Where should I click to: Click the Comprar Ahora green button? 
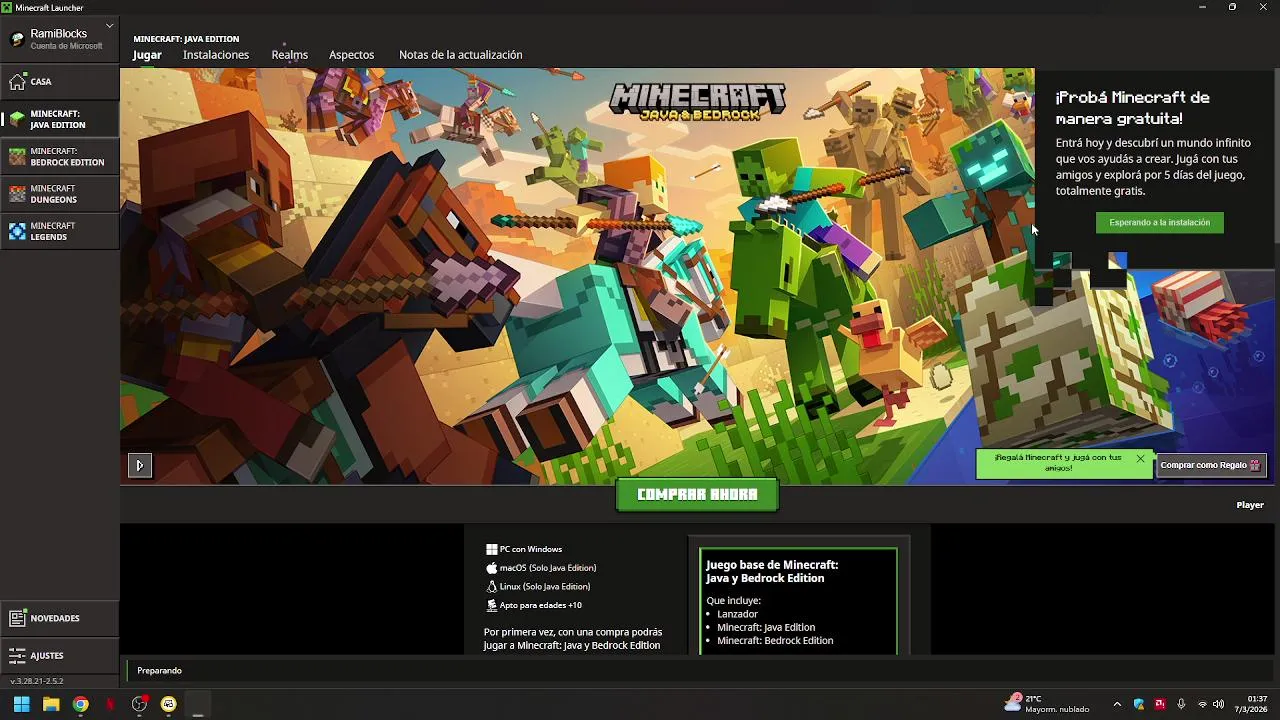[697, 494]
